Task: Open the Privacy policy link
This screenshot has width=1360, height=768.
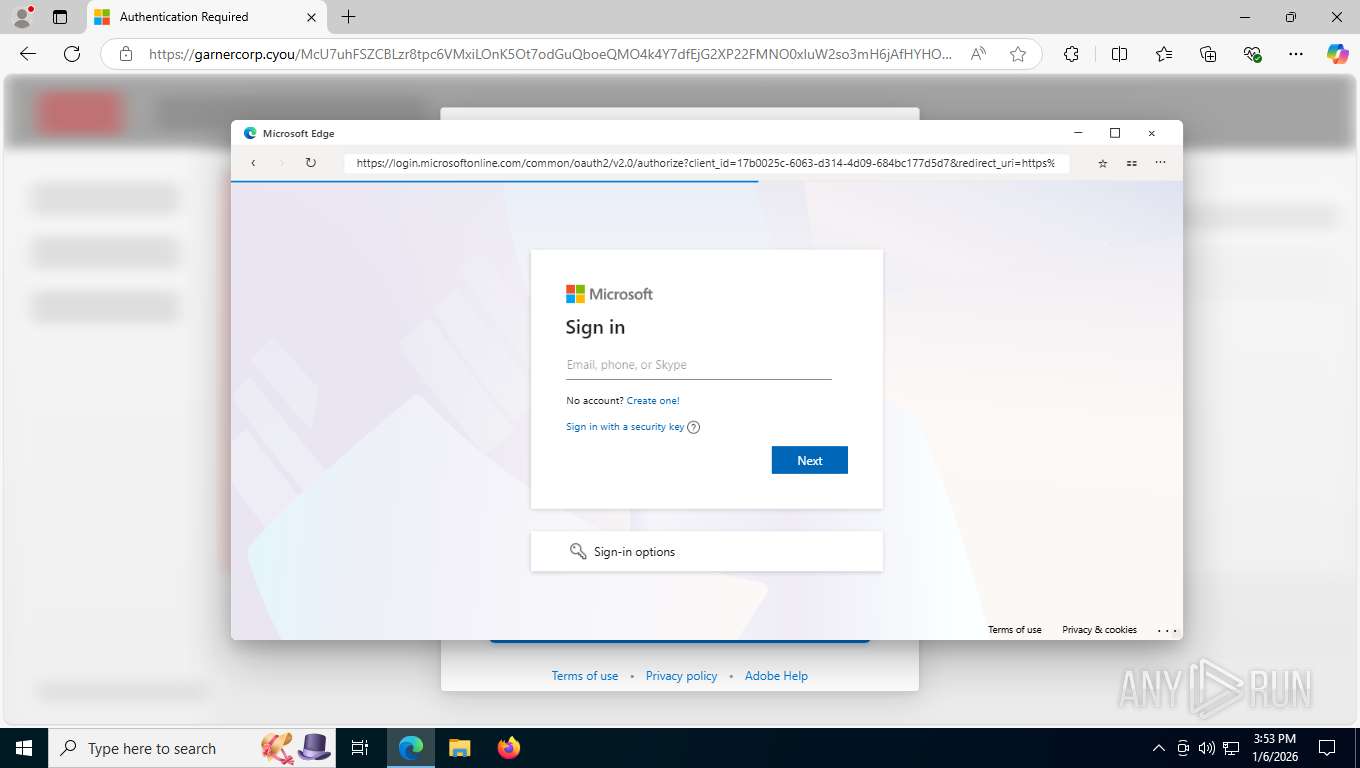Action: tap(681, 676)
